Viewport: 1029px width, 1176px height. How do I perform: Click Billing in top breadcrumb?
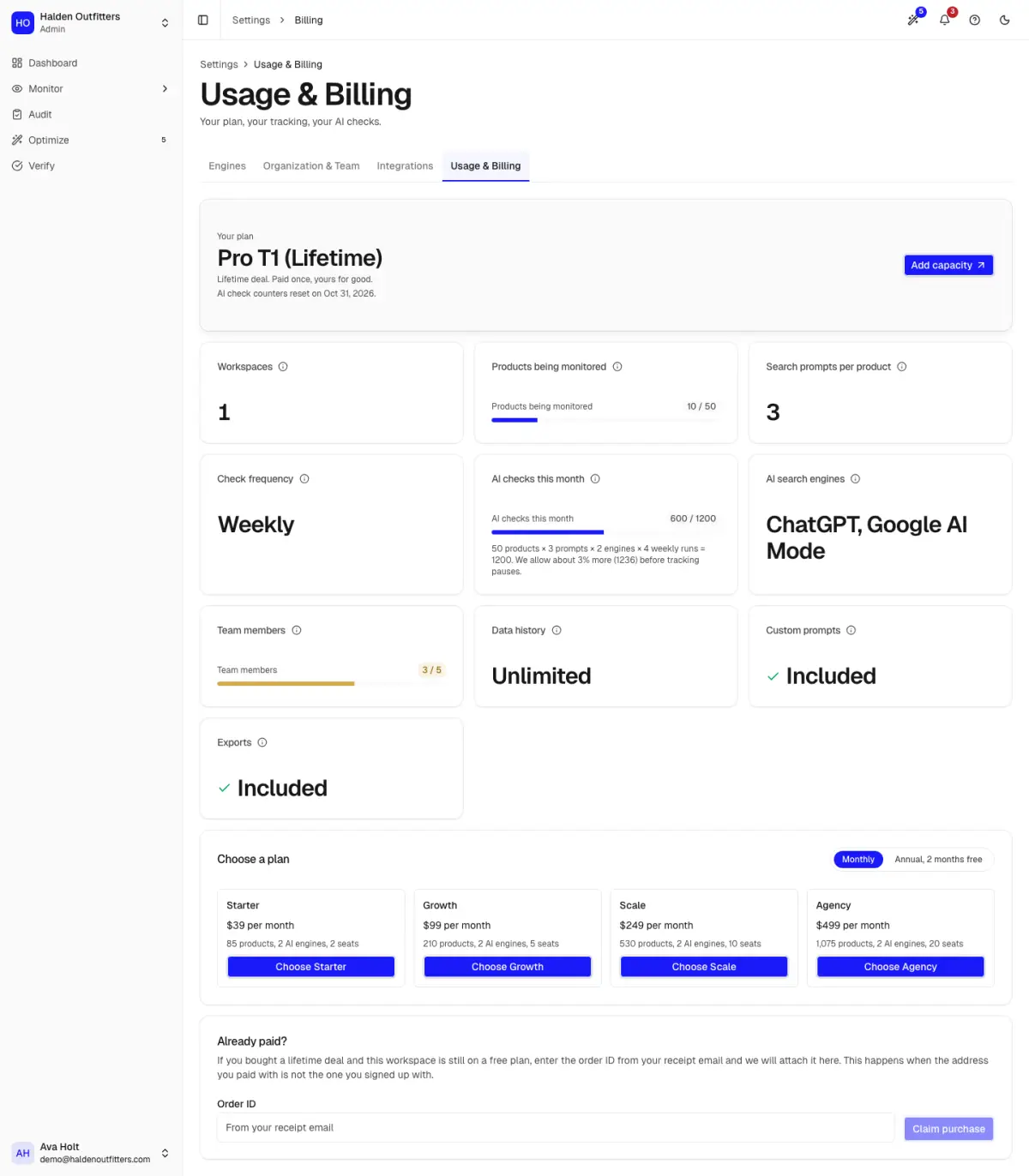[x=309, y=20]
